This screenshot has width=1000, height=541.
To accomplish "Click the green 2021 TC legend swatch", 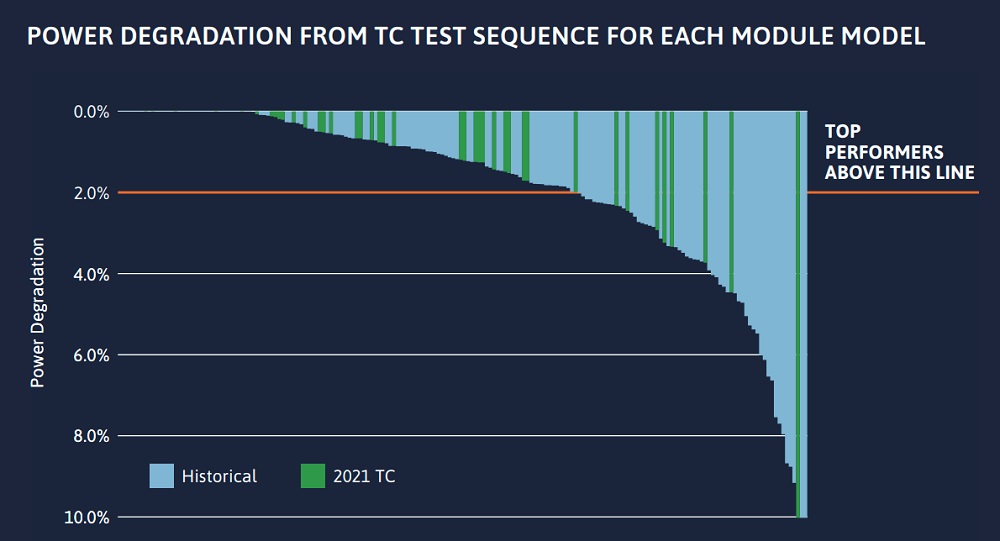I will point(312,476).
